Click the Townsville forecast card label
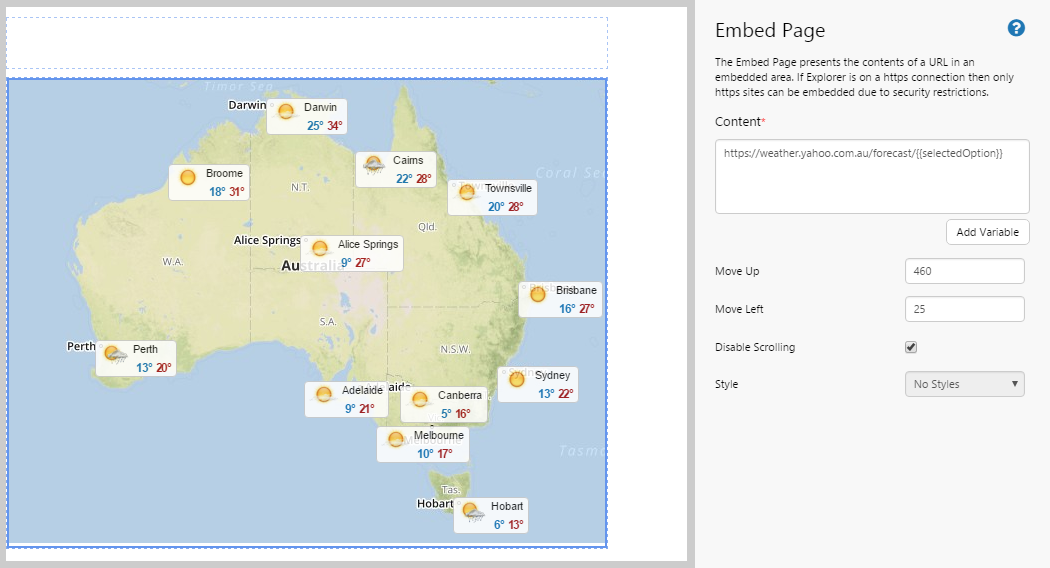 click(508, 188)
